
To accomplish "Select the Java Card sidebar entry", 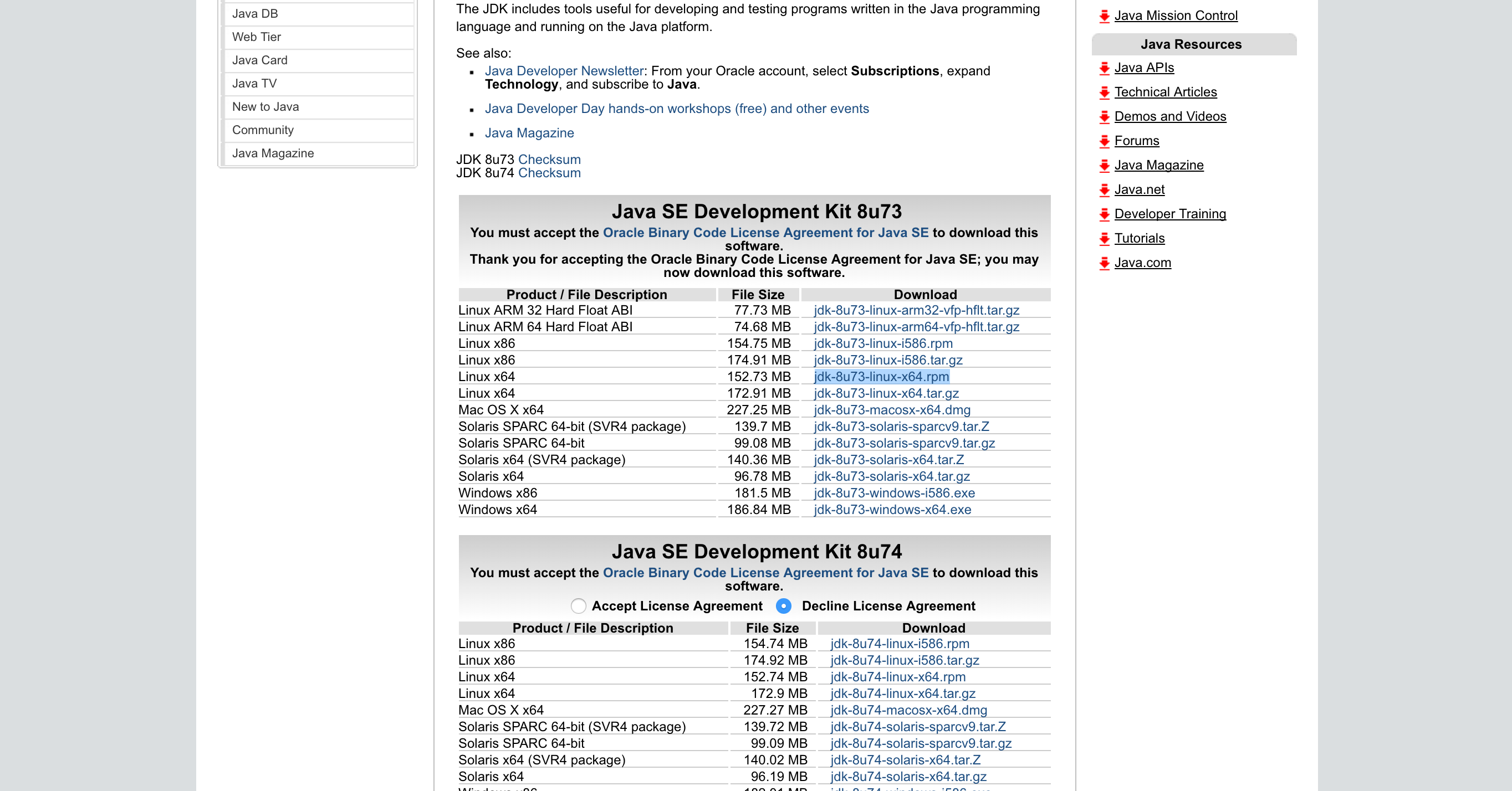I will click(x=260, y=60).
